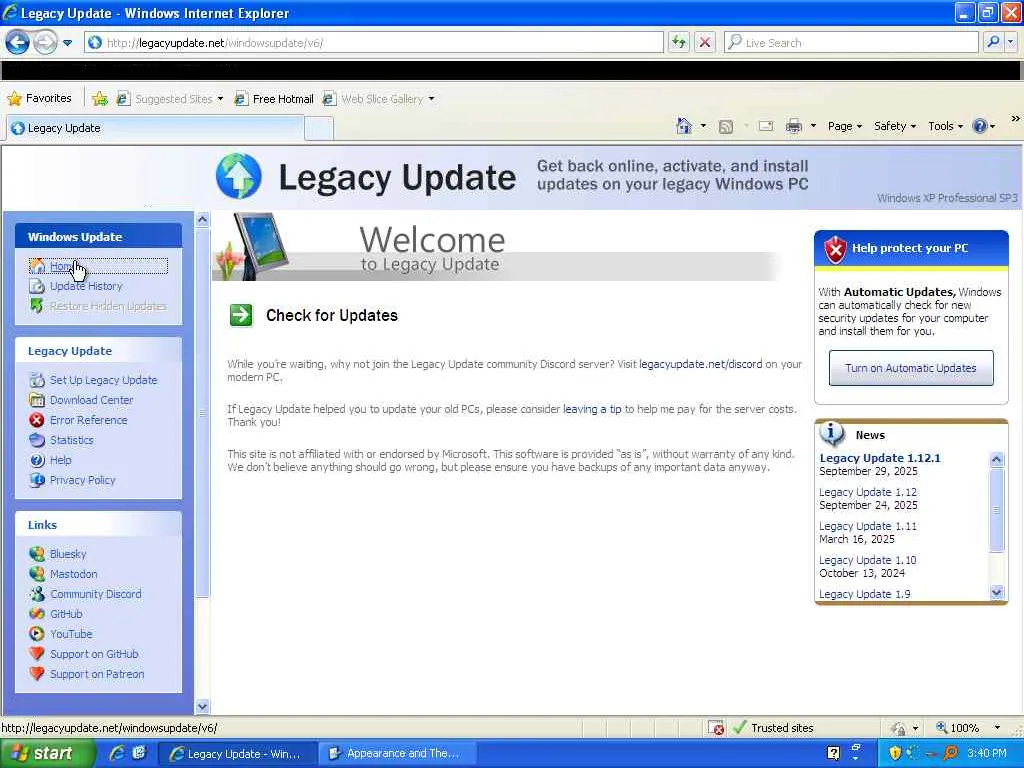The image size is (1024, 768).
Task: Switch to Appearance and Themes taskbar window
Action: point(395,753)
